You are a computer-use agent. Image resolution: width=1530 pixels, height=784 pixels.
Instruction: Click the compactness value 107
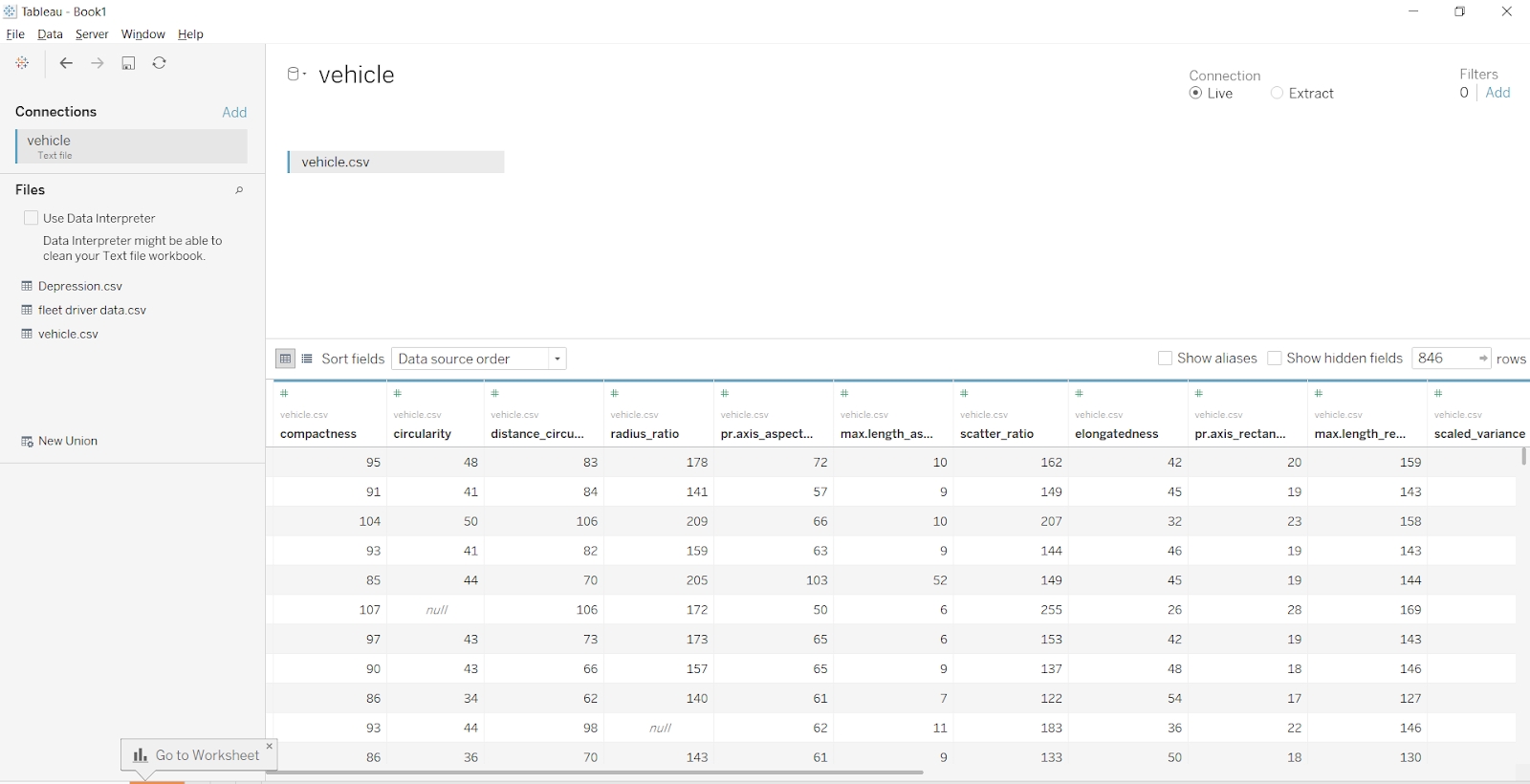370,610
